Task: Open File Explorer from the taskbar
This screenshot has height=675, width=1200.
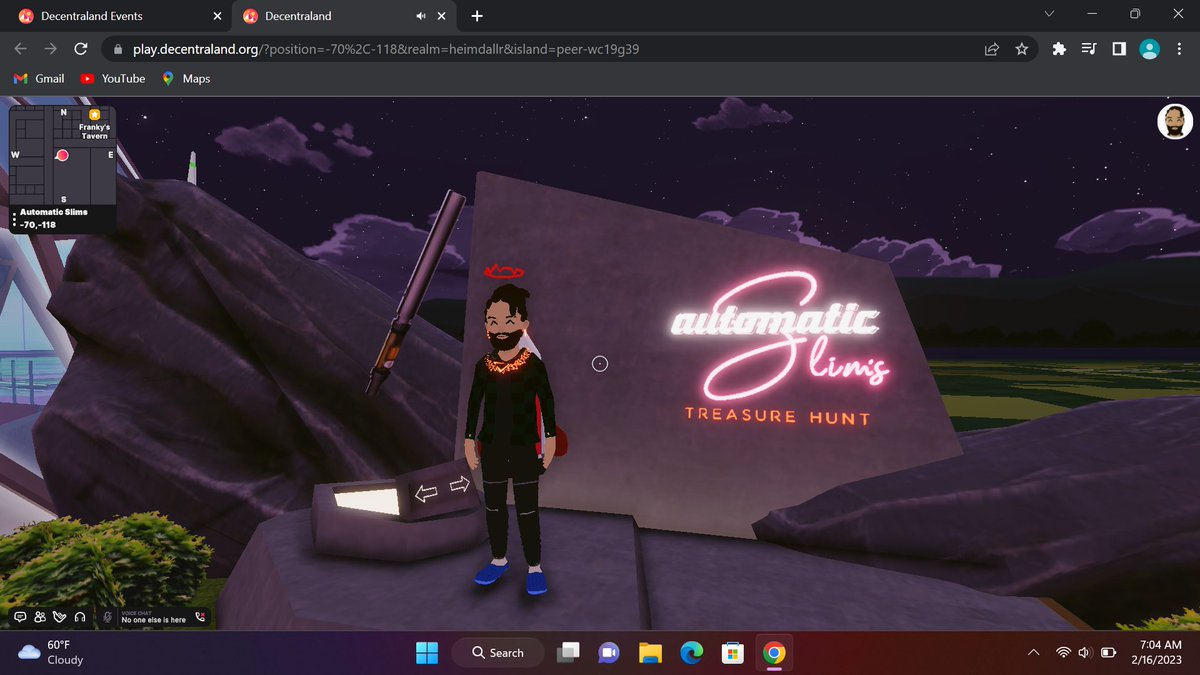Action: [650, 653]
